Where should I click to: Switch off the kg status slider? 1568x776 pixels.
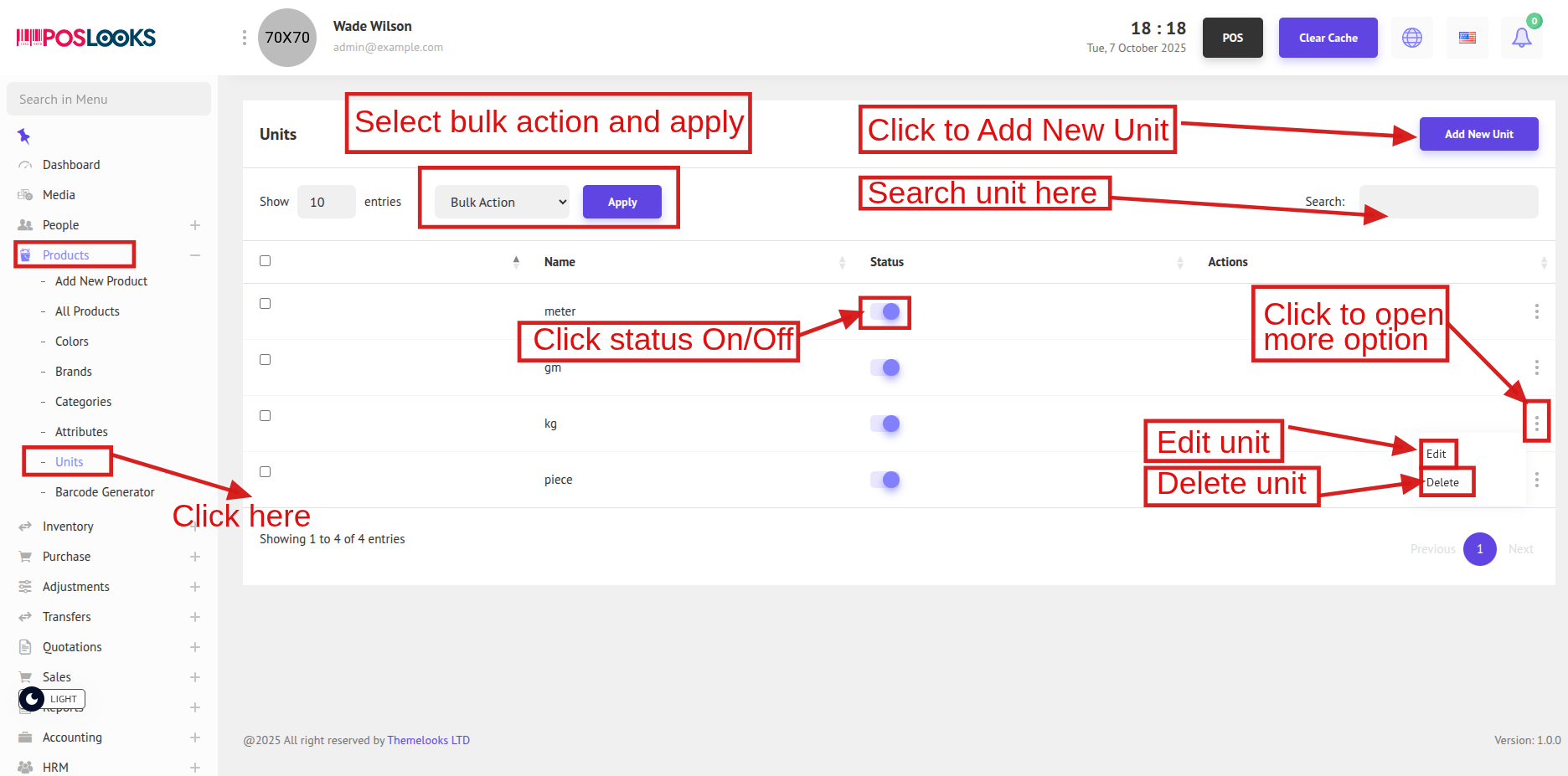click(x=885, y=424)
